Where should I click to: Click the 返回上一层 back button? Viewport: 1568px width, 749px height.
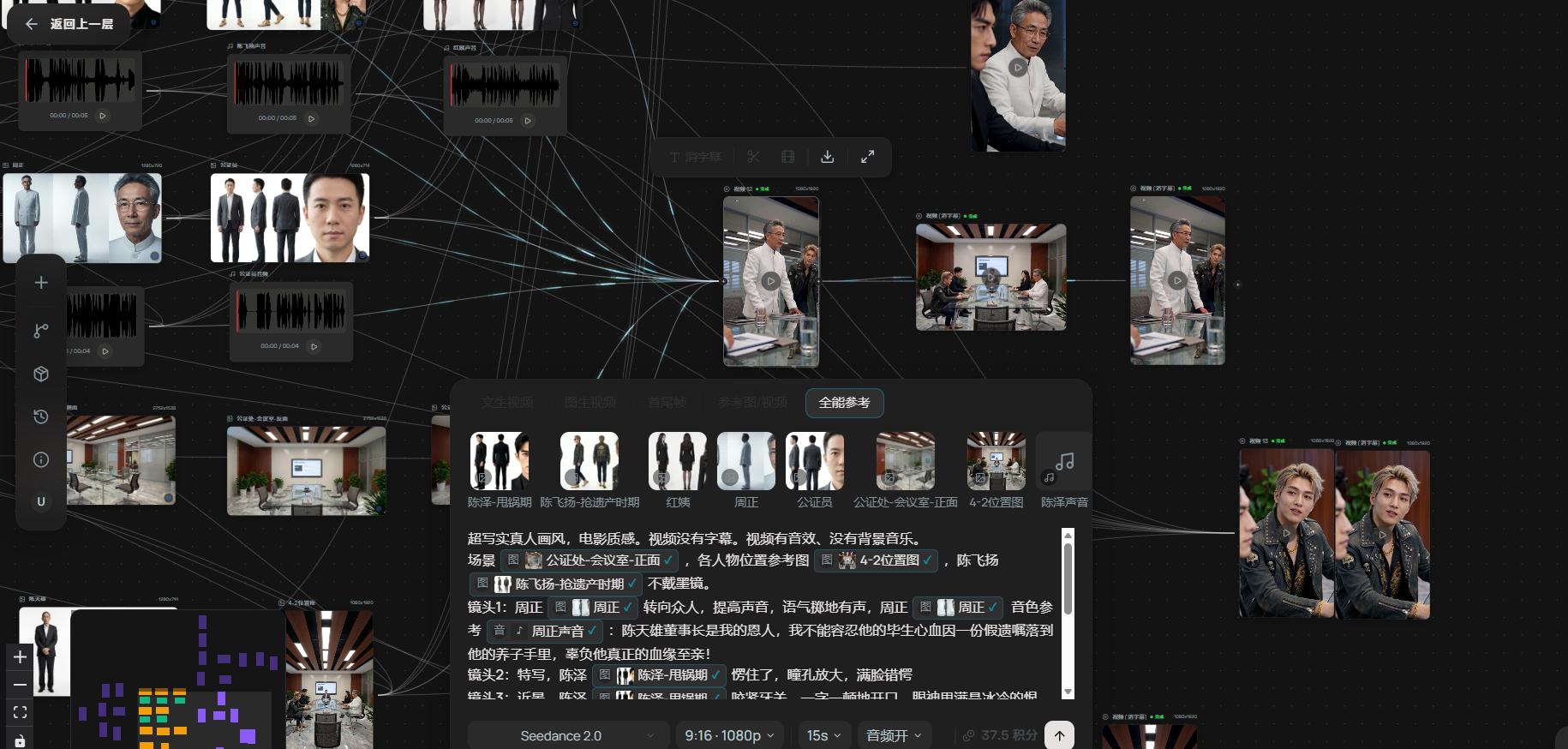tap(69, 24)
